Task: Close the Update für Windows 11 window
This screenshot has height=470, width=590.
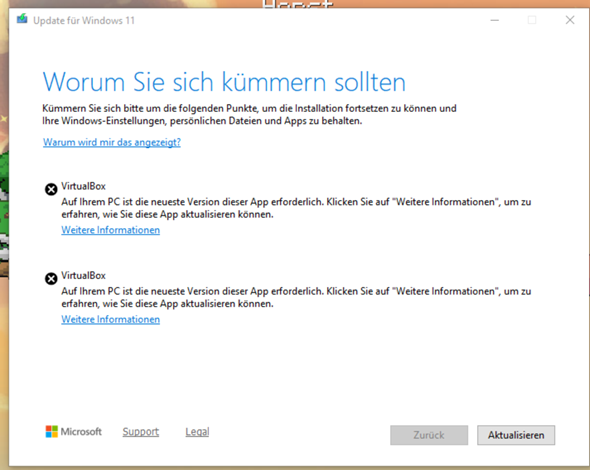Action: [570, 20]
